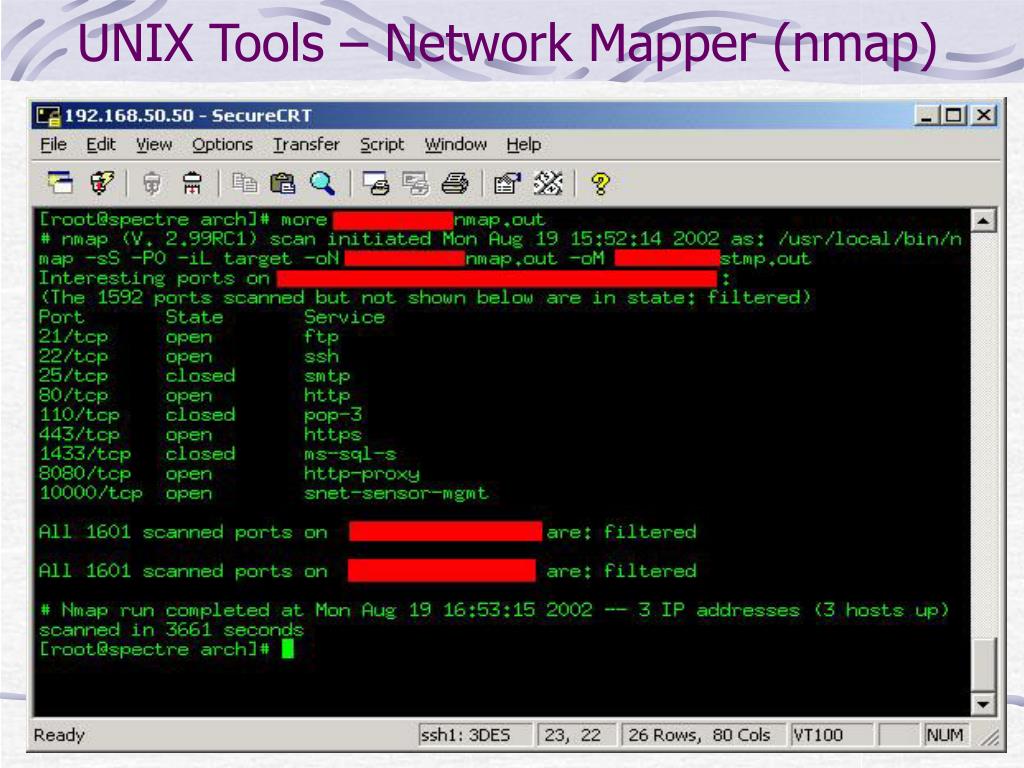This screenshot has width=1024, height=768.
Task: Click the Connect toolbar icon
Action: click(60, 184)
